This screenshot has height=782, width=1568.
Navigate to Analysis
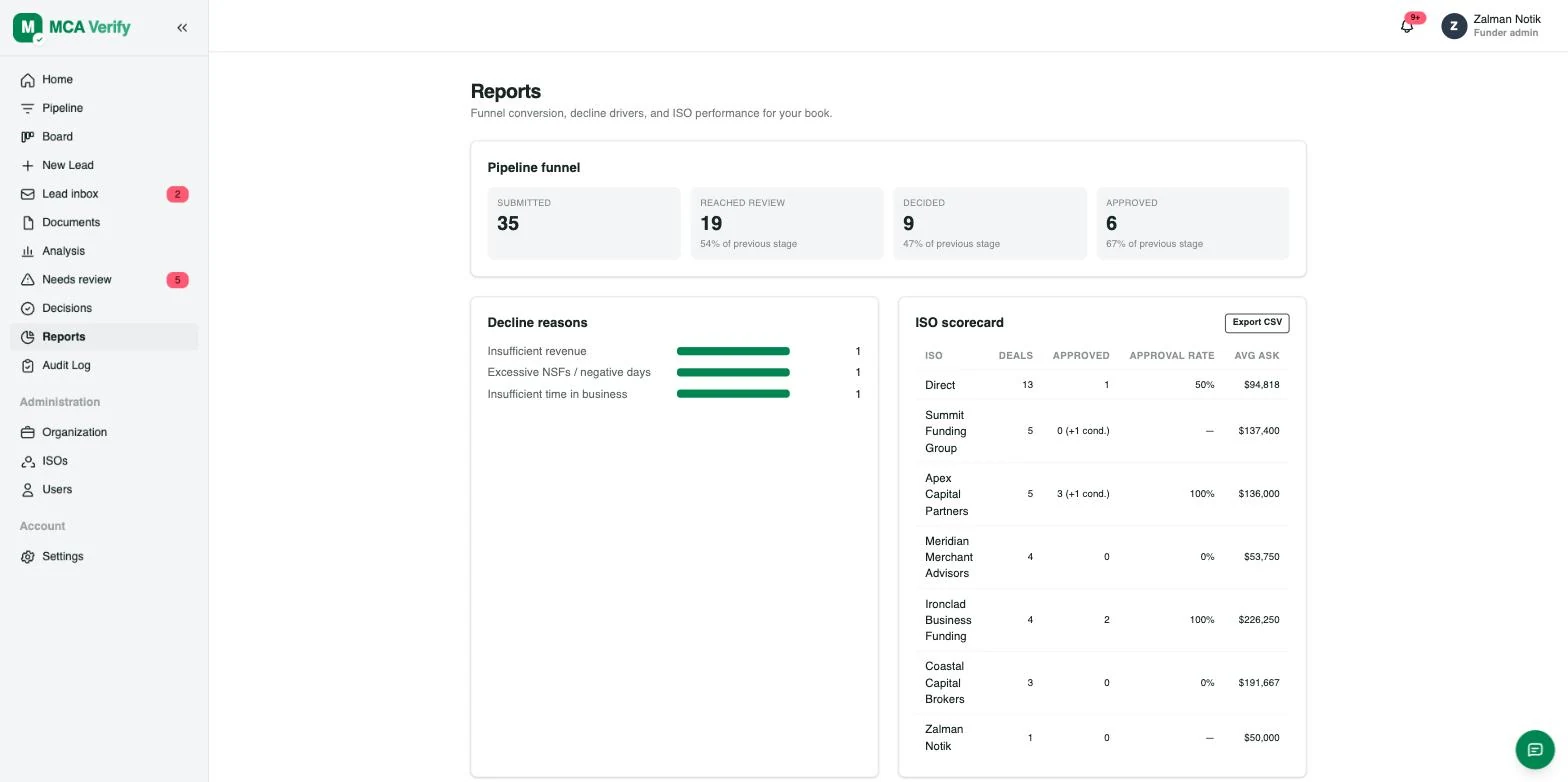click(104, 251)
